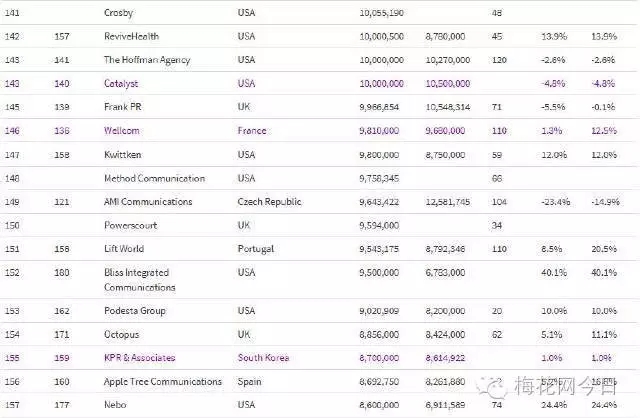Click the Podesta Group name
This screenshot has height=418, width=640.
click(135, 311)
